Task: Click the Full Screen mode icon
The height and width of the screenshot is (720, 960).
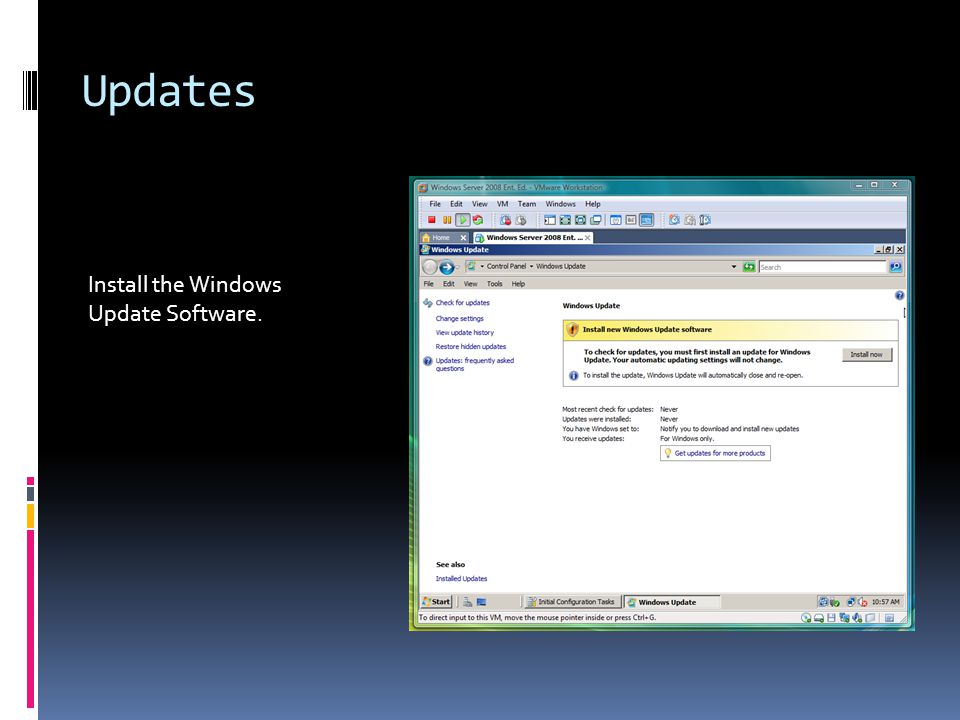Action: (565, 220)
